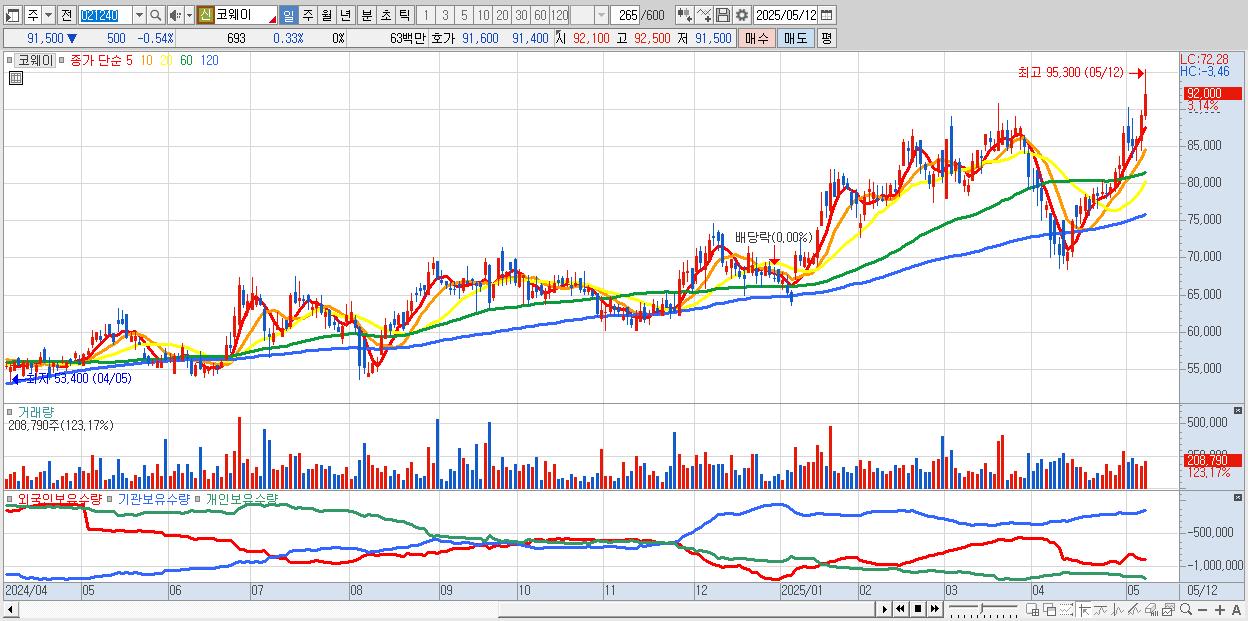Click the 개인보유수량 legend label
The image size is (1248, 621).
pyautogui.click(x=241, y=497)
